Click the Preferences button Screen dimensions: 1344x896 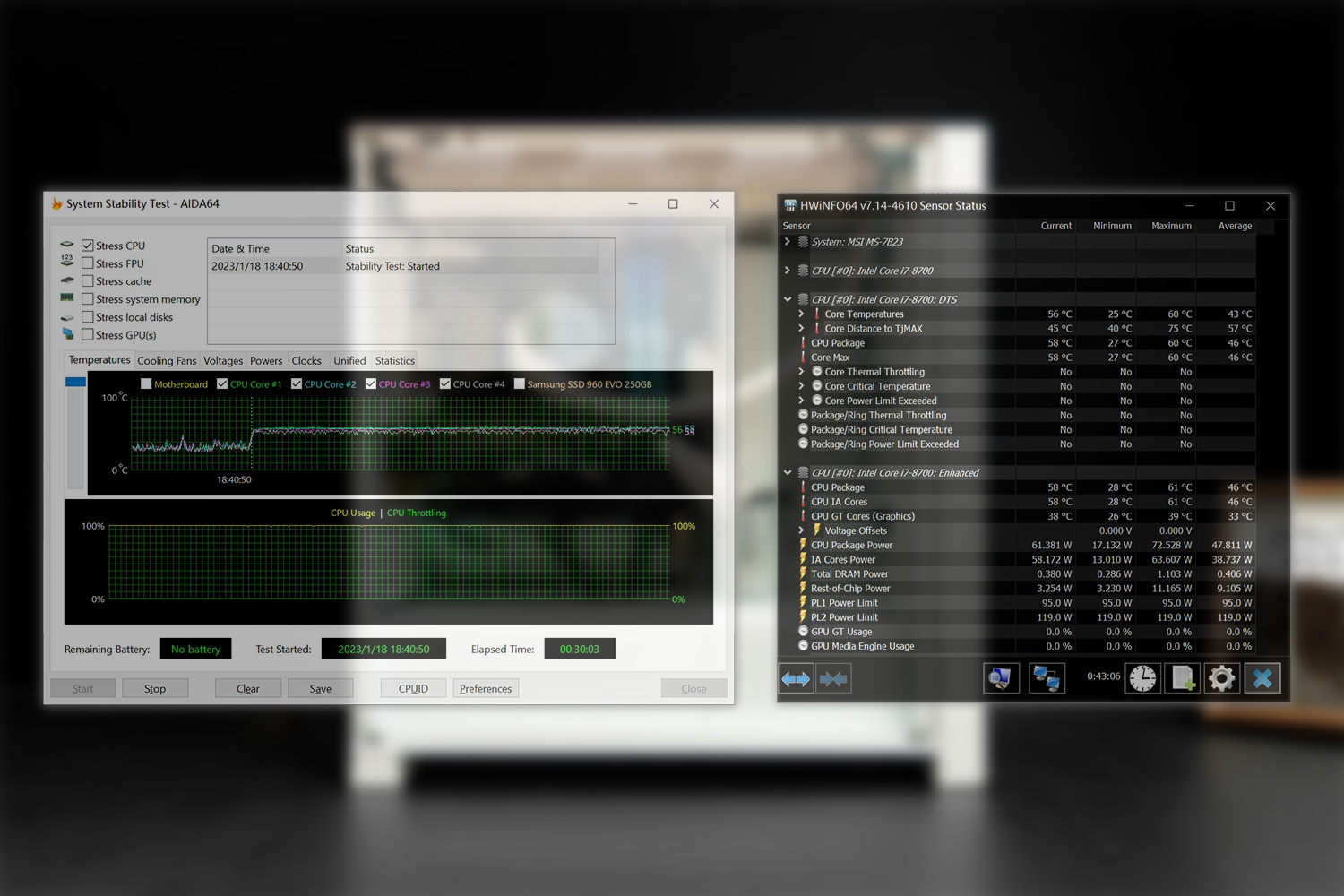tap(486, 689)
